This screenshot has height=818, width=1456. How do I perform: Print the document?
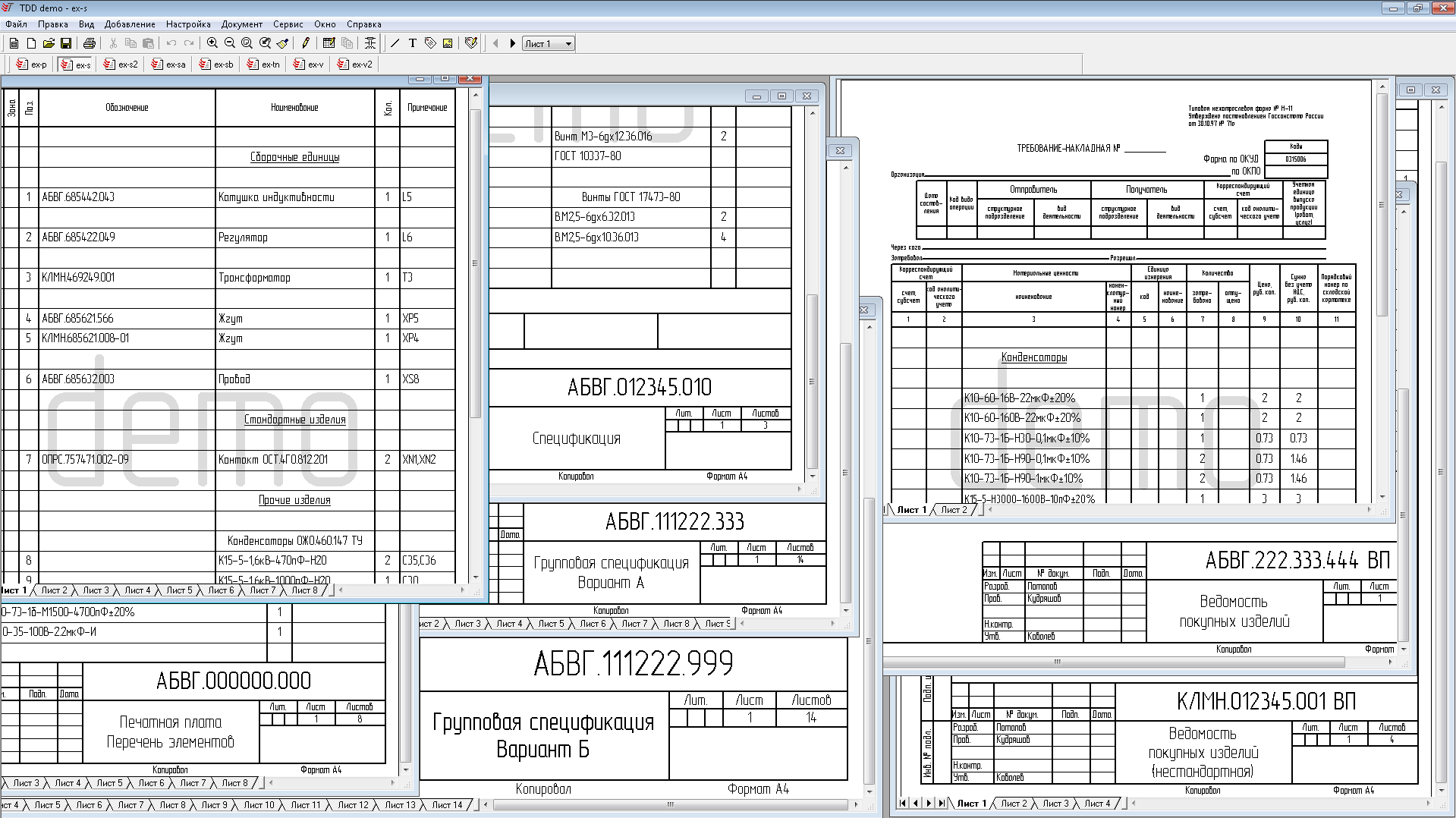pos(89,43)
